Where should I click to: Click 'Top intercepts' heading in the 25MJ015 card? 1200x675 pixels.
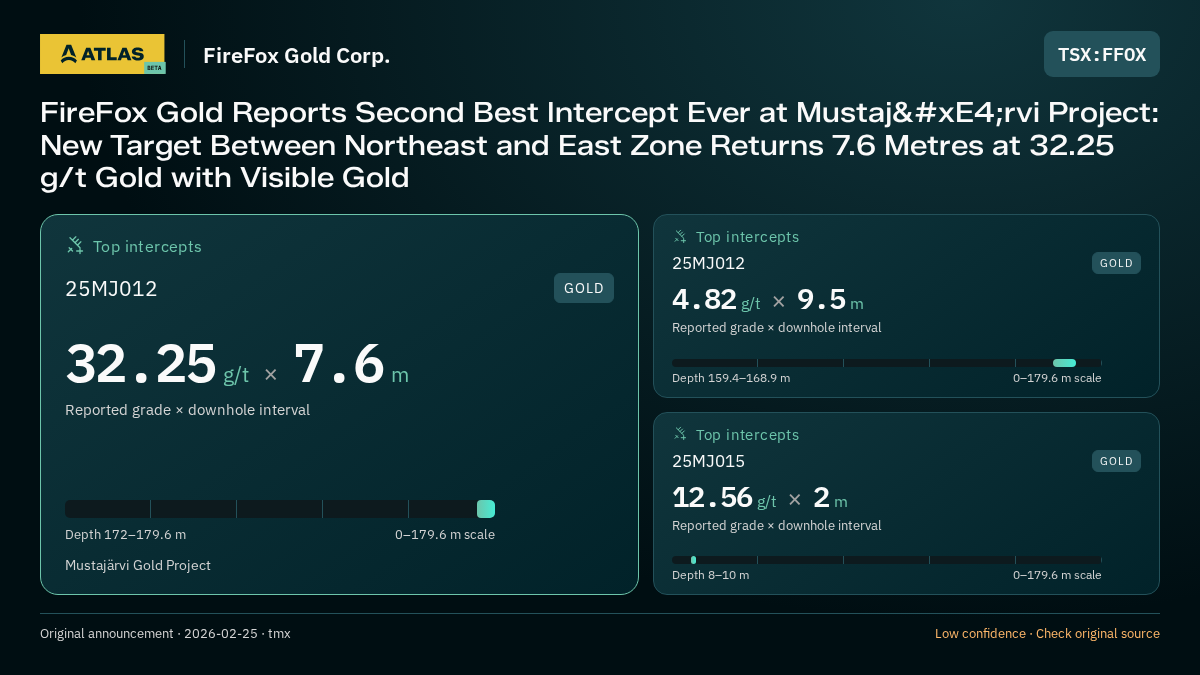747,435
